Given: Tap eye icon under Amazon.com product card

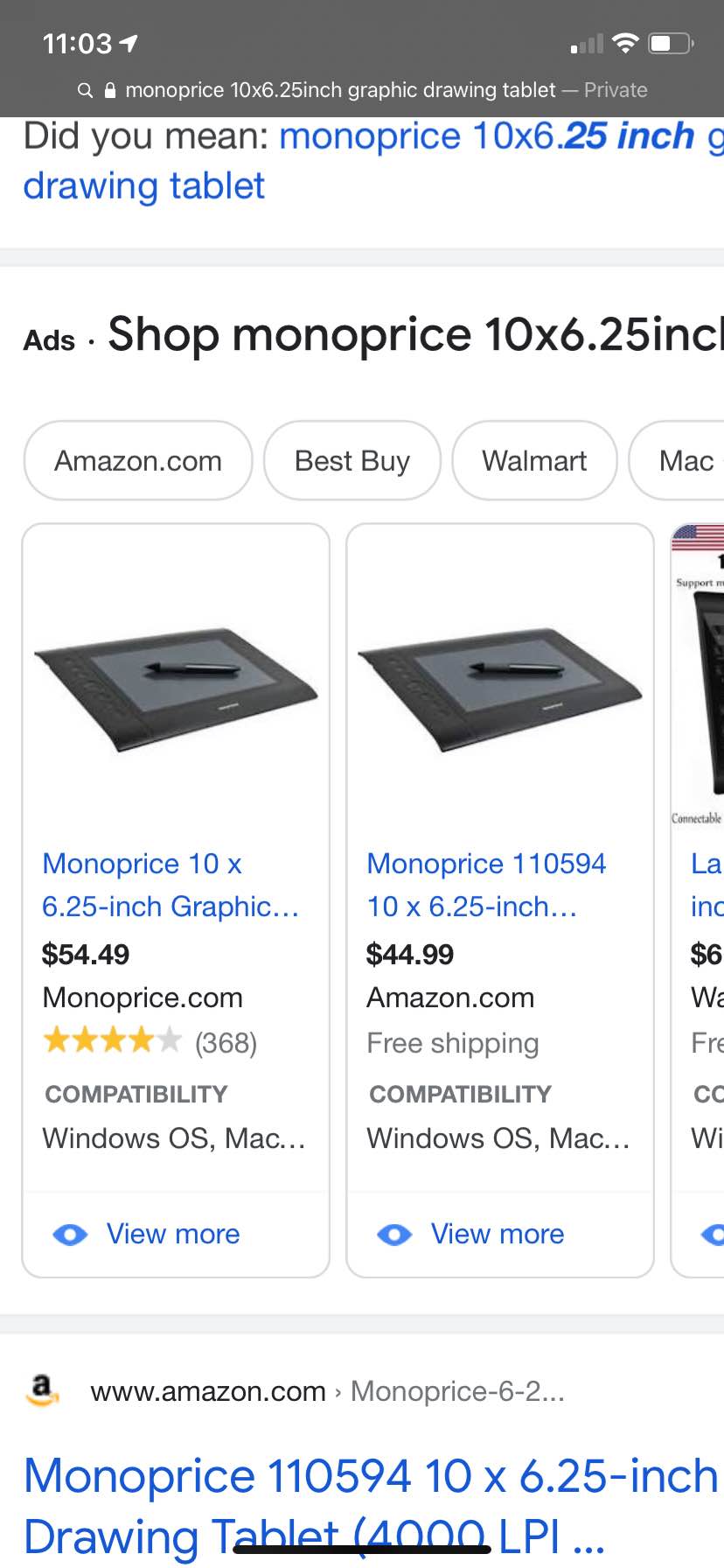Looking at the screenshot, I should (394, 1234).
